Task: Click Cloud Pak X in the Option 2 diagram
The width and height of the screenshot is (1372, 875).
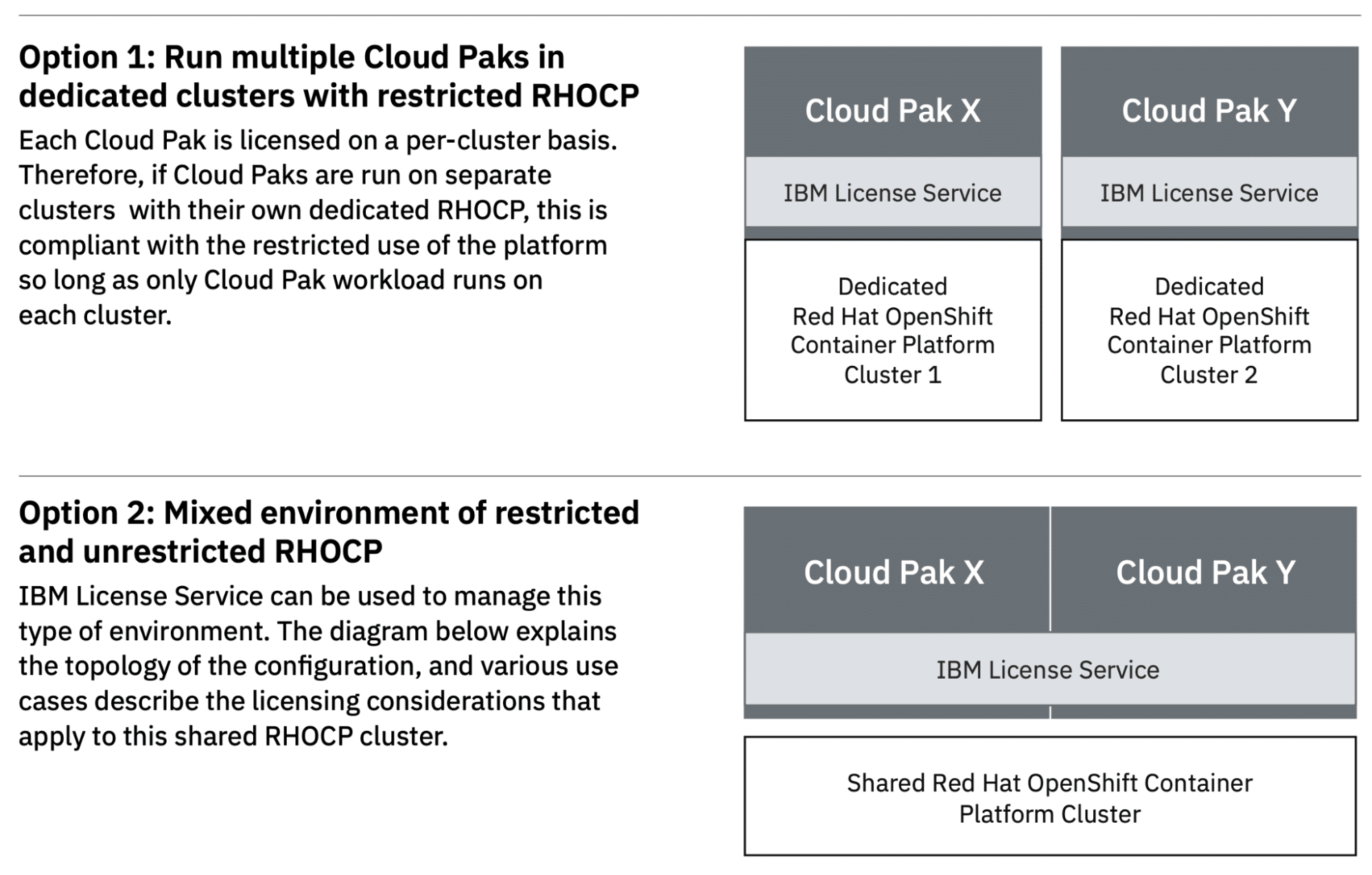Action: tap(896, 570)
